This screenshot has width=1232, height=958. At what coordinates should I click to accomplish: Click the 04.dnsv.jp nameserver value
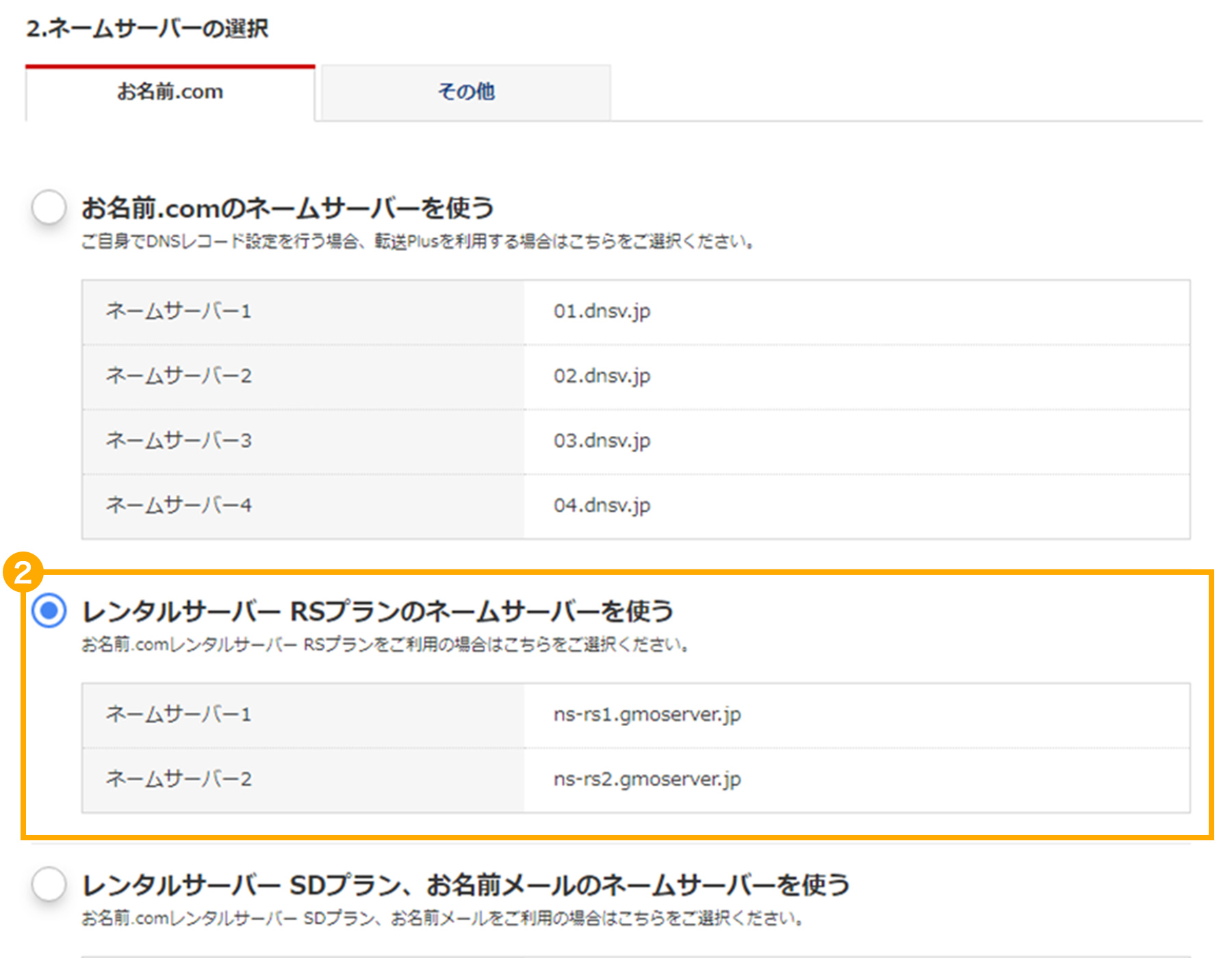pyautogui.click(x=602, y=505)
